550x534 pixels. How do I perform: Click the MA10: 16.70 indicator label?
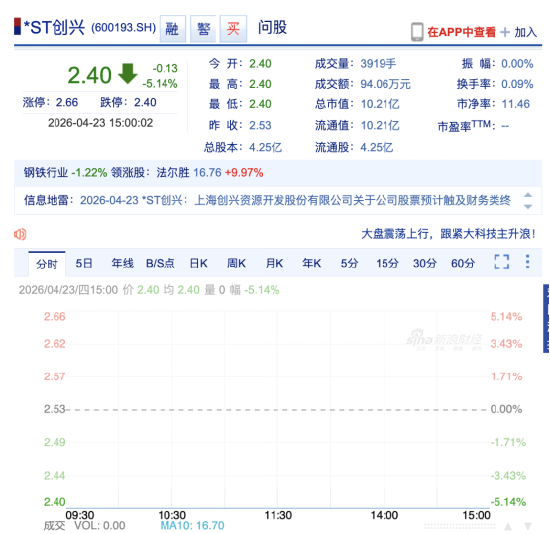[x=192, y=525]
